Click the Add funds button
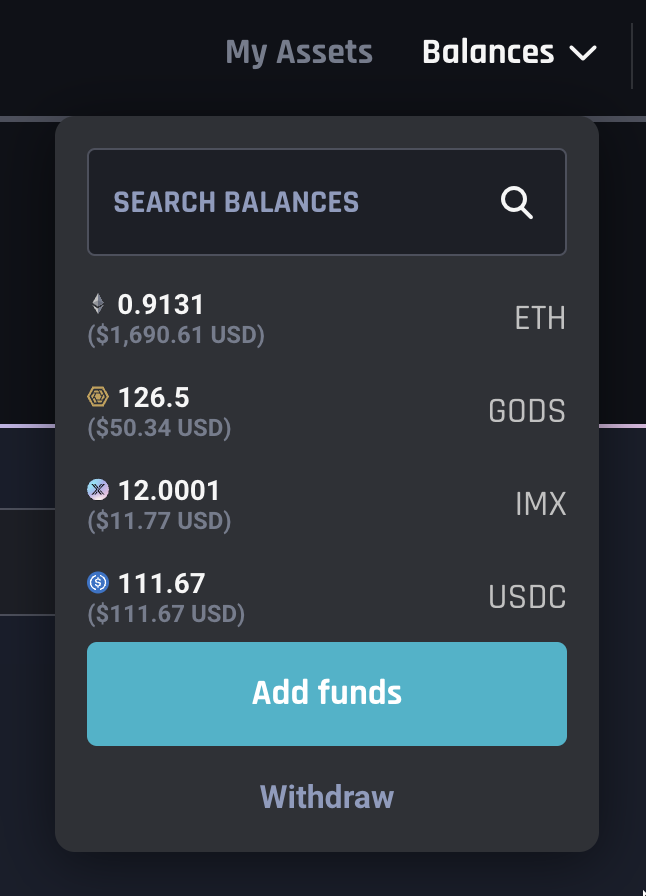Screen dimensions: 646x896 click(326, 693)
